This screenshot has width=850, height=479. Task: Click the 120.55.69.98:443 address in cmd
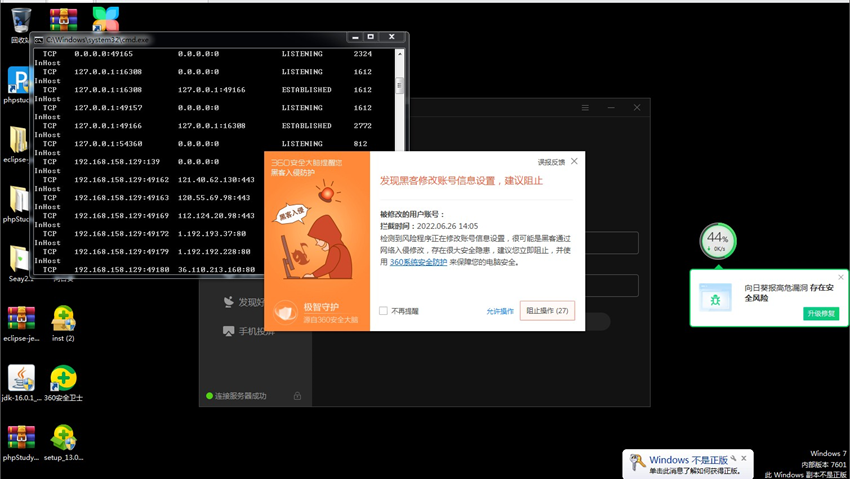pyautogui.click(x=214, y=198)
